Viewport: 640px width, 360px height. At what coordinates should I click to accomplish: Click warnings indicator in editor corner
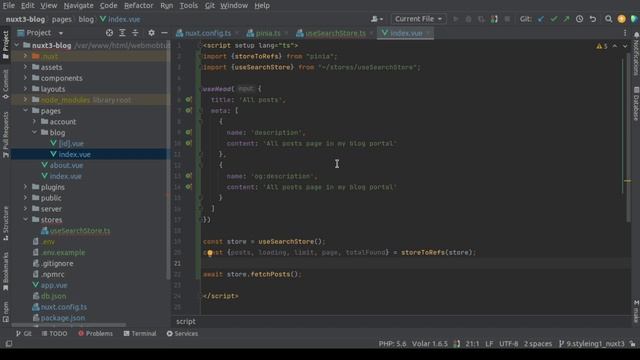(x=602, y=46)
